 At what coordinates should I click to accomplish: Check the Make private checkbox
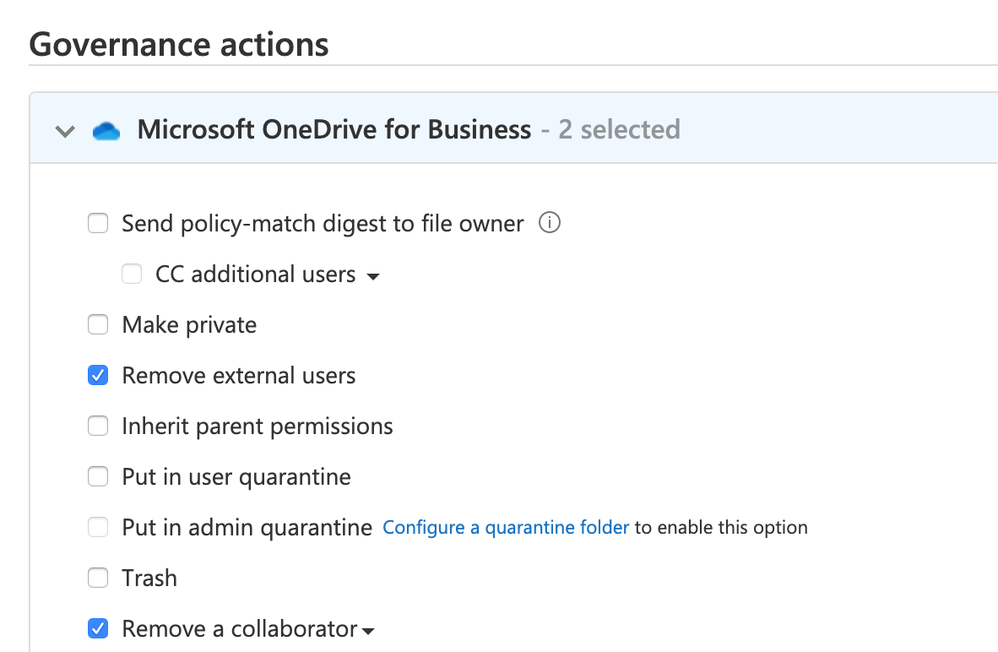click(98, 325)
